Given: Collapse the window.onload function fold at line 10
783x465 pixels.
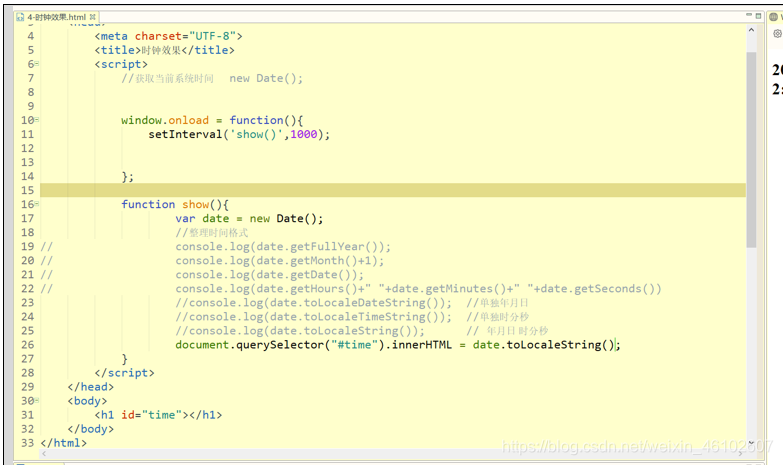Looking at the screenshot, I should click(37, 119).
